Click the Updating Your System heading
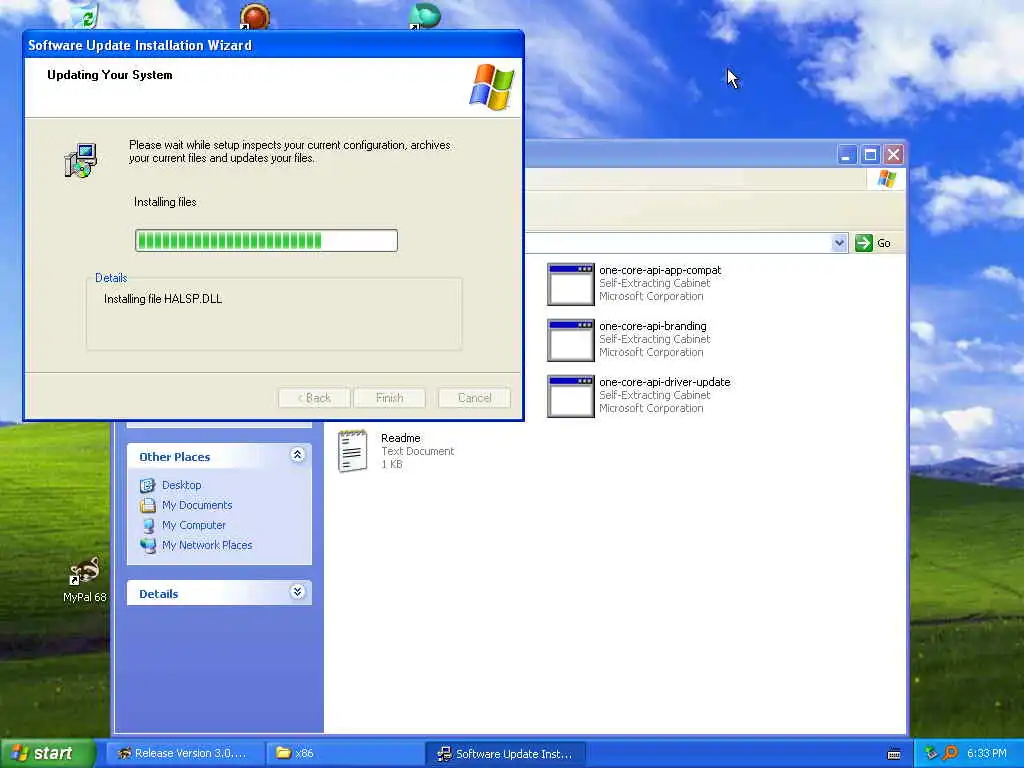 pos(110,75)
